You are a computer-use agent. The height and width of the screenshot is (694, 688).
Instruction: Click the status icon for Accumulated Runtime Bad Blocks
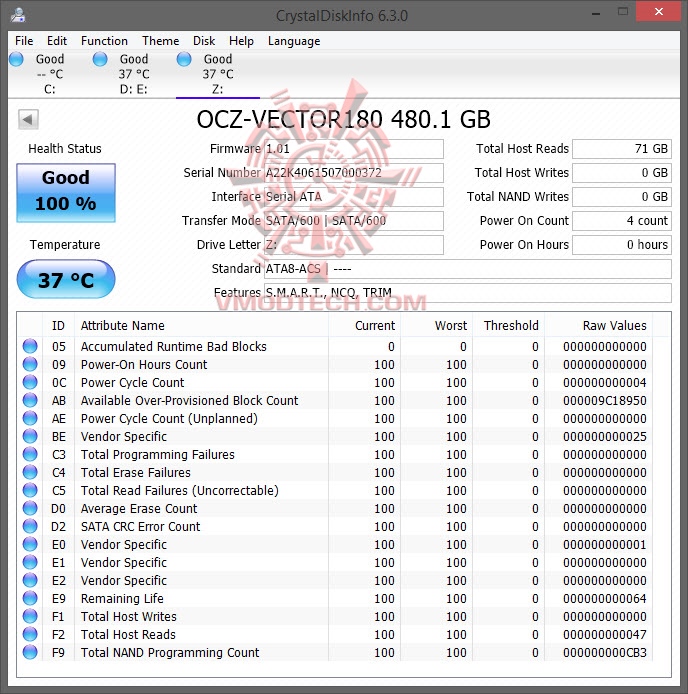click(x=30, y=346)
